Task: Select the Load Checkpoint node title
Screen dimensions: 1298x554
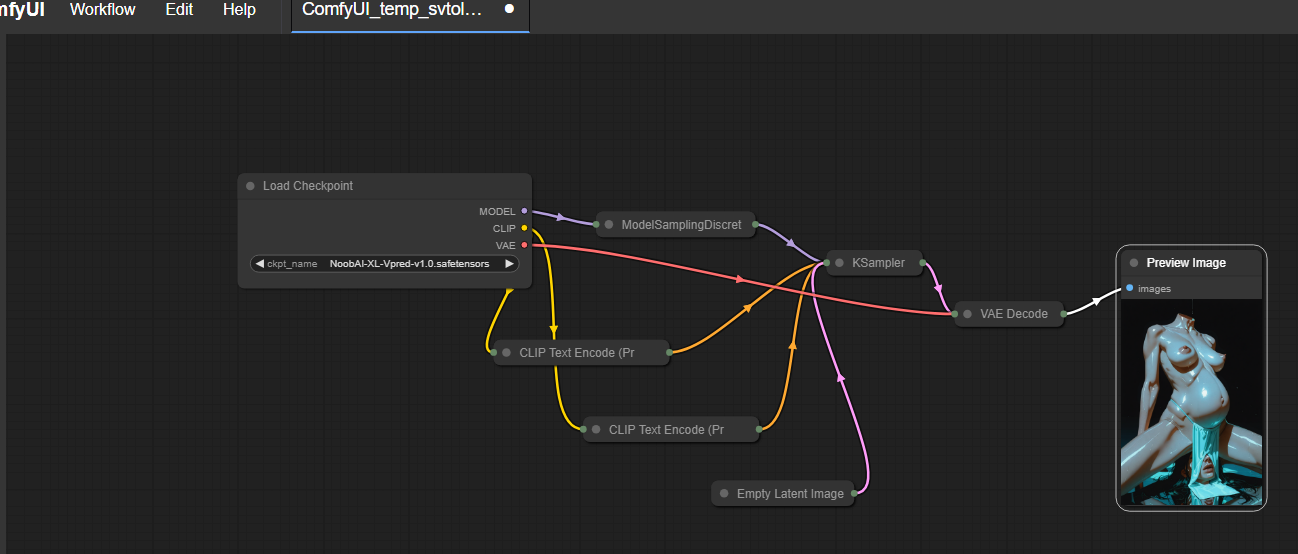Action: (x=308, y=186)
